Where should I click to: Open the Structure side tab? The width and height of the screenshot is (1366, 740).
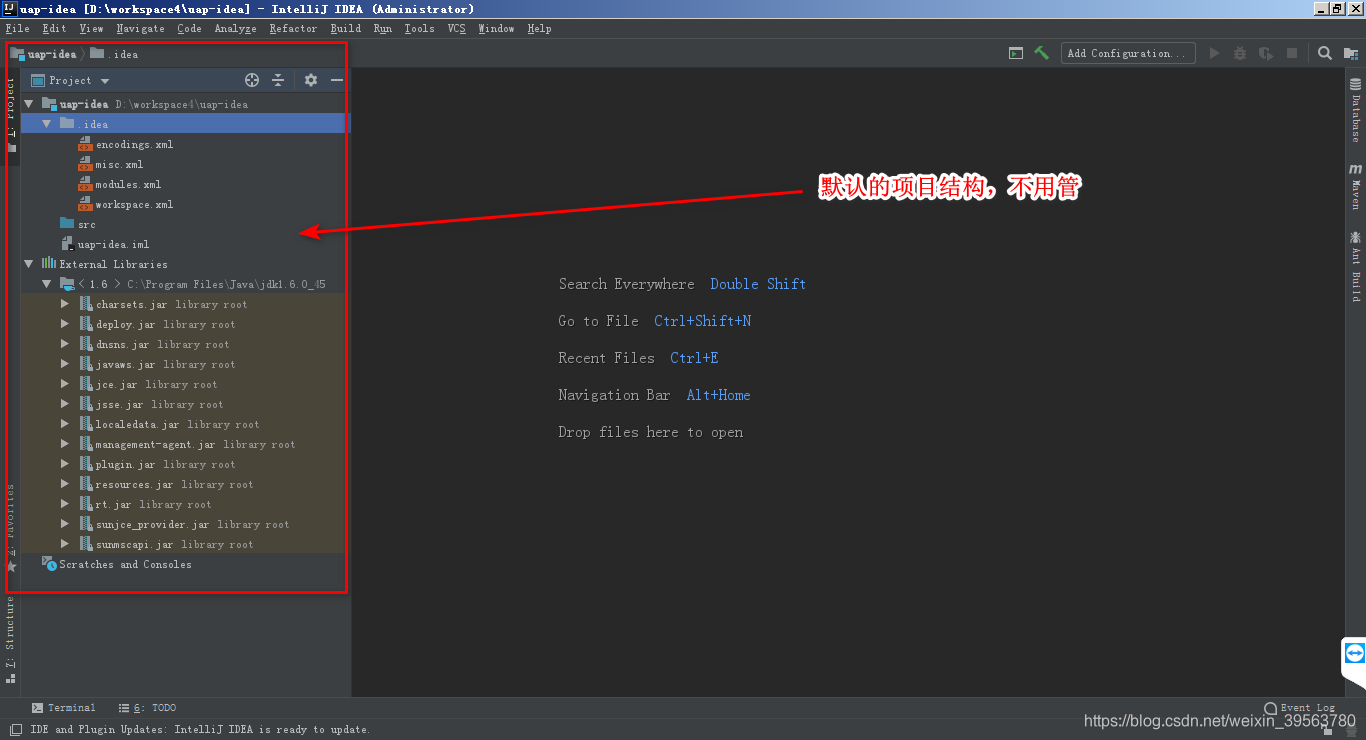pos(10,640)
